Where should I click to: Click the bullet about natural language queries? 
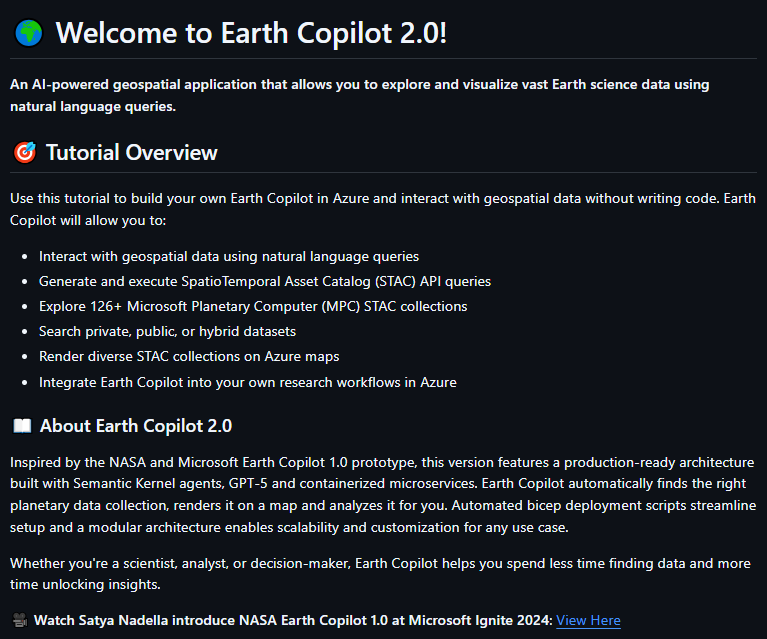pos(228,257)
